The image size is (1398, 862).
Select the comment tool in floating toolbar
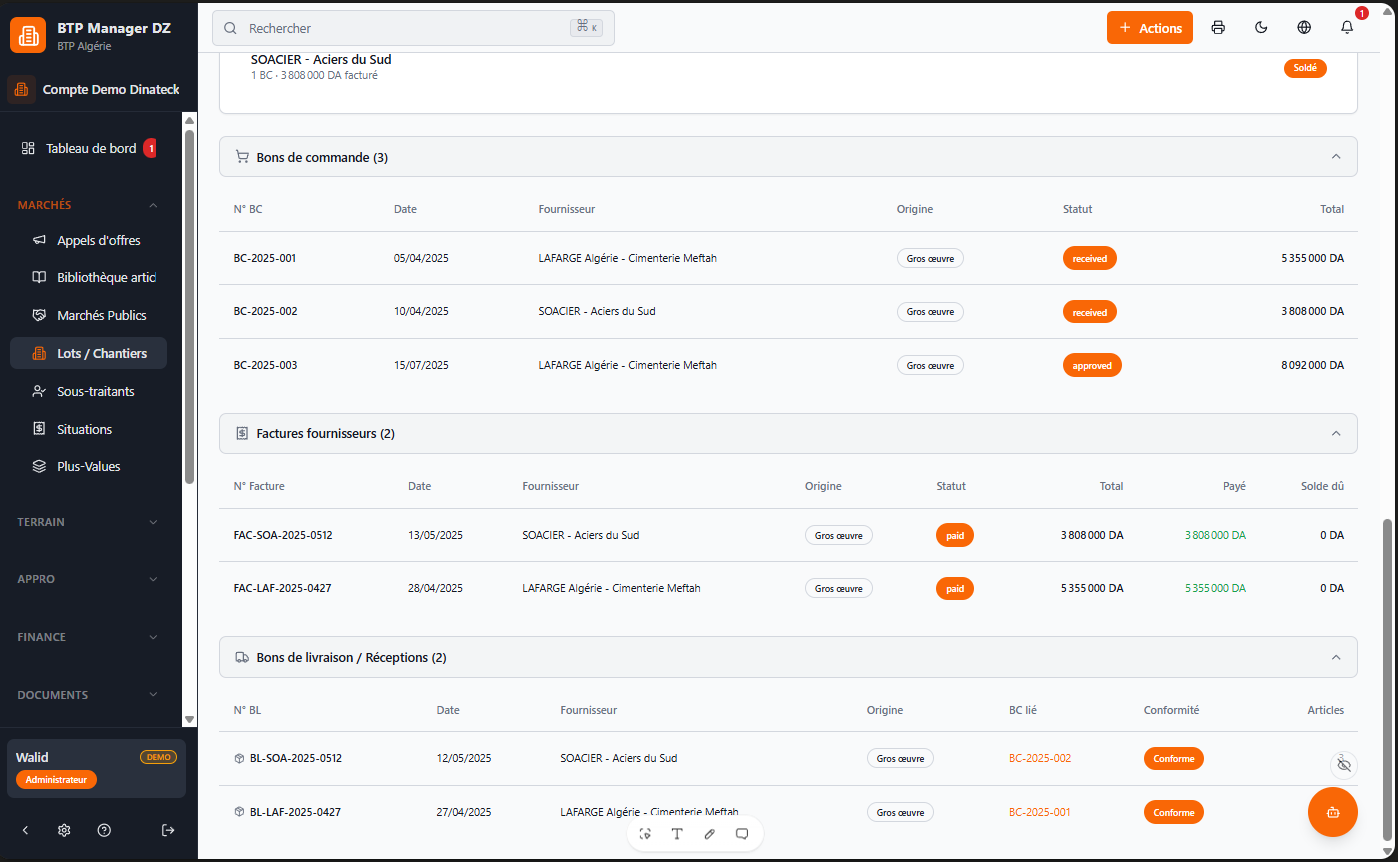(742, 834)
